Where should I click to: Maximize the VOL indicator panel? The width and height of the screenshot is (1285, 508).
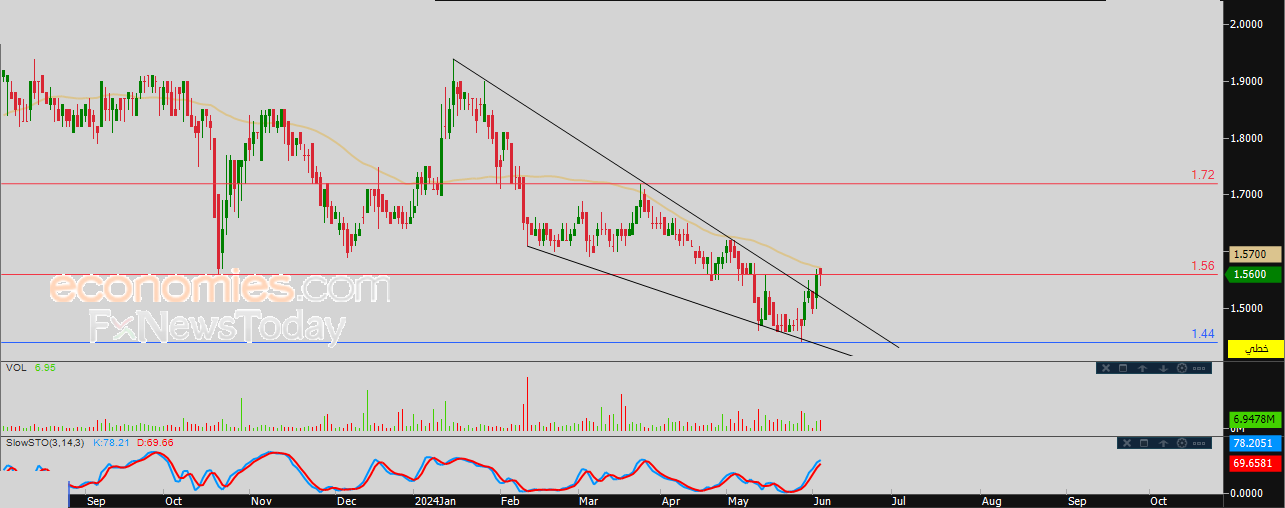[x=1123, y=368]
